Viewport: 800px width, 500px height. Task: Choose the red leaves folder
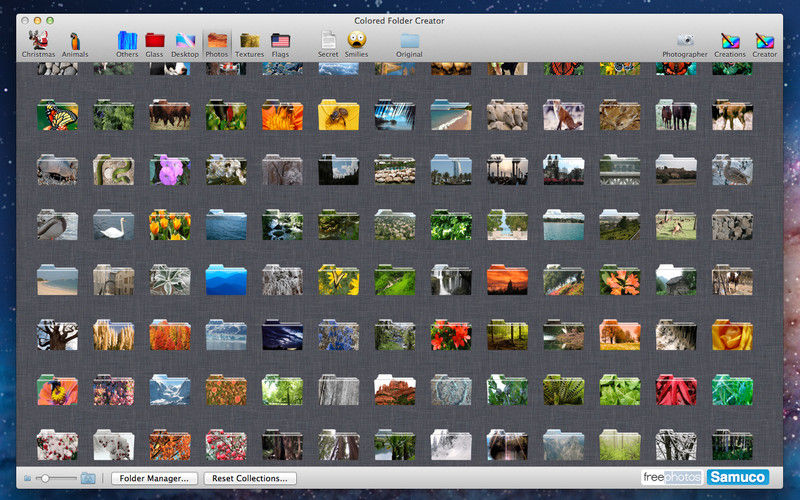676,390
